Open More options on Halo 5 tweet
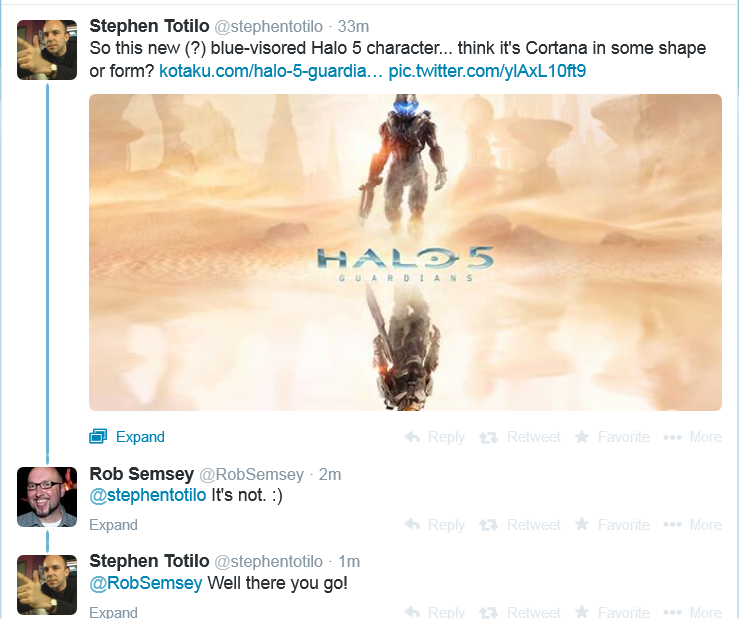The width and height of the screenshot is (739, 619). [x=692, y=437]
